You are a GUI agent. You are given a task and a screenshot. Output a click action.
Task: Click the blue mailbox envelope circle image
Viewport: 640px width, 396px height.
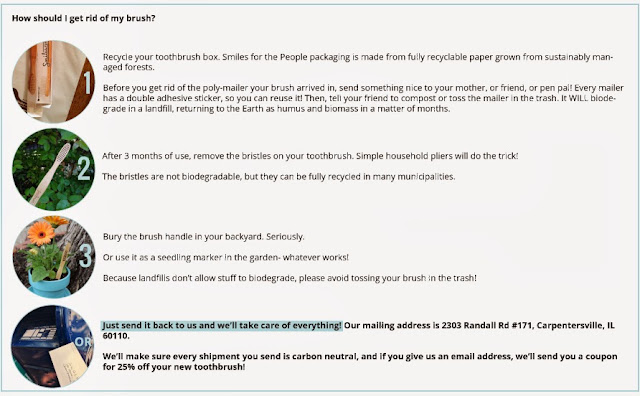53,346
